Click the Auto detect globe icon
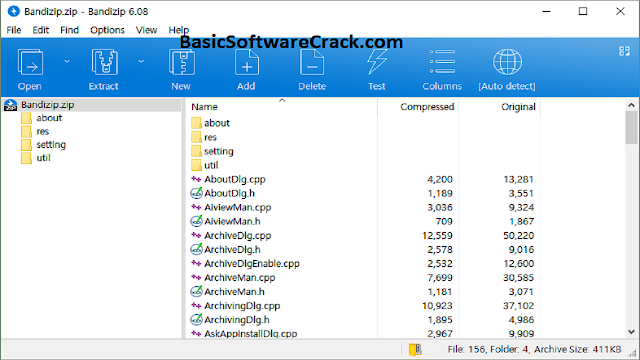Image resolution: width=640 pixels, height=360 pixels. (507, 62)
